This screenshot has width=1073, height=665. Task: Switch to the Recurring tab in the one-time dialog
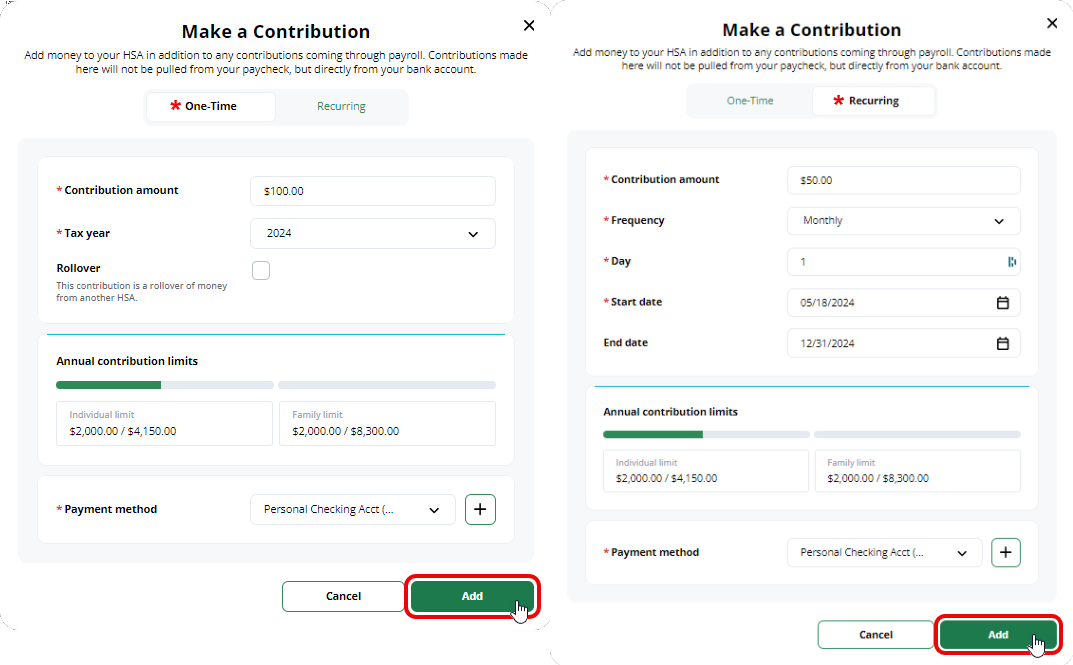341,106
